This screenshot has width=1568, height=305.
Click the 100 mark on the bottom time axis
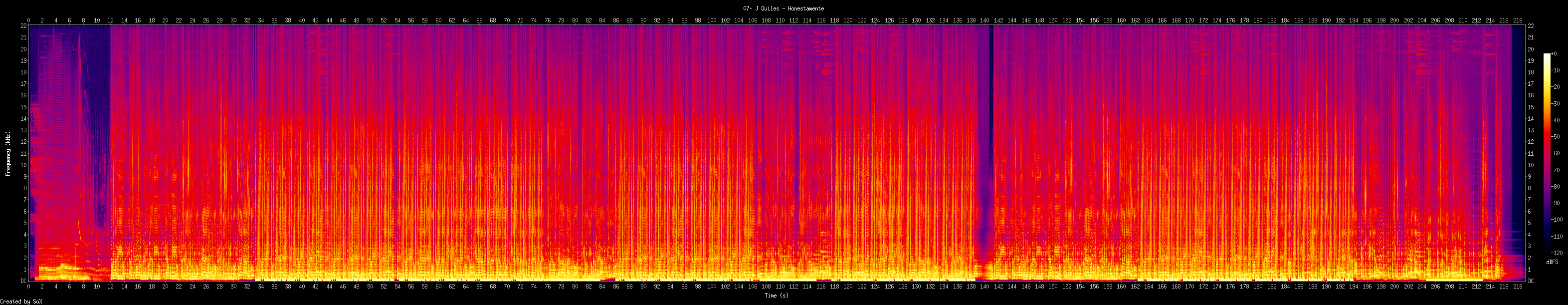711,286
